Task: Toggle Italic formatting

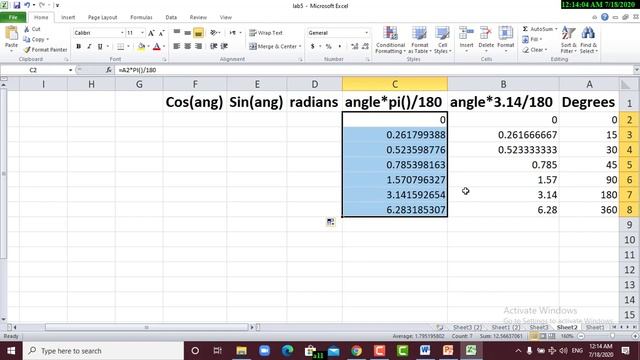Action: pyautogui.click(x=89, y=47)
